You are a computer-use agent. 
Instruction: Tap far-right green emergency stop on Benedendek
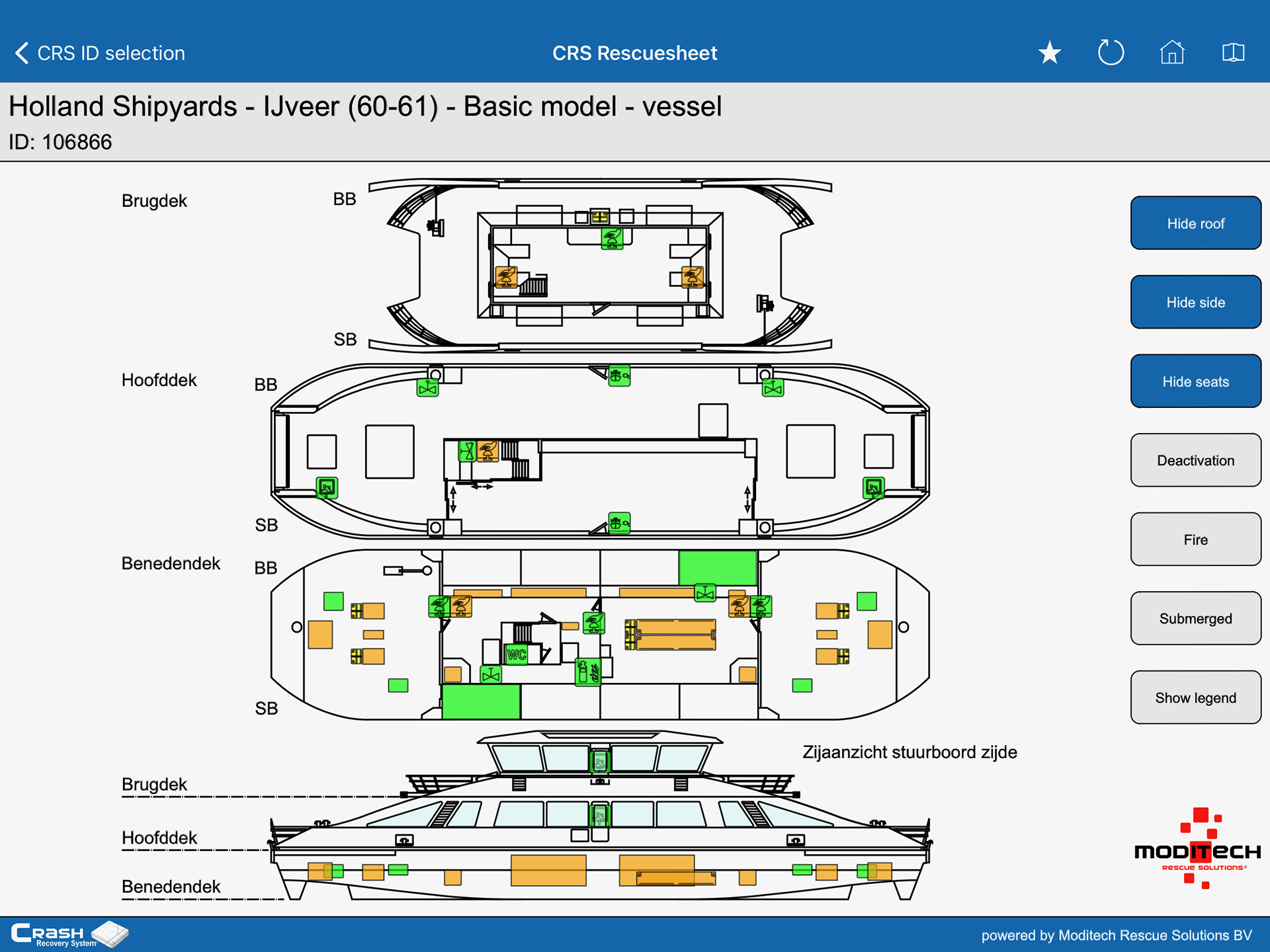(x=761, y=606)
